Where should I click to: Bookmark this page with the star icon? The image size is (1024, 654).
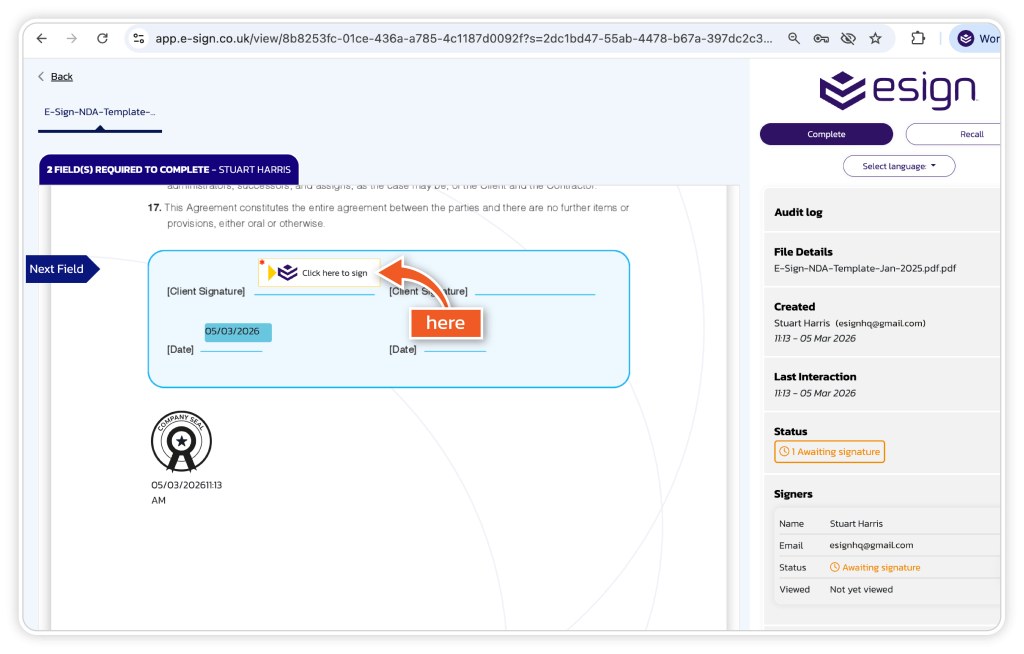point(875,38)
